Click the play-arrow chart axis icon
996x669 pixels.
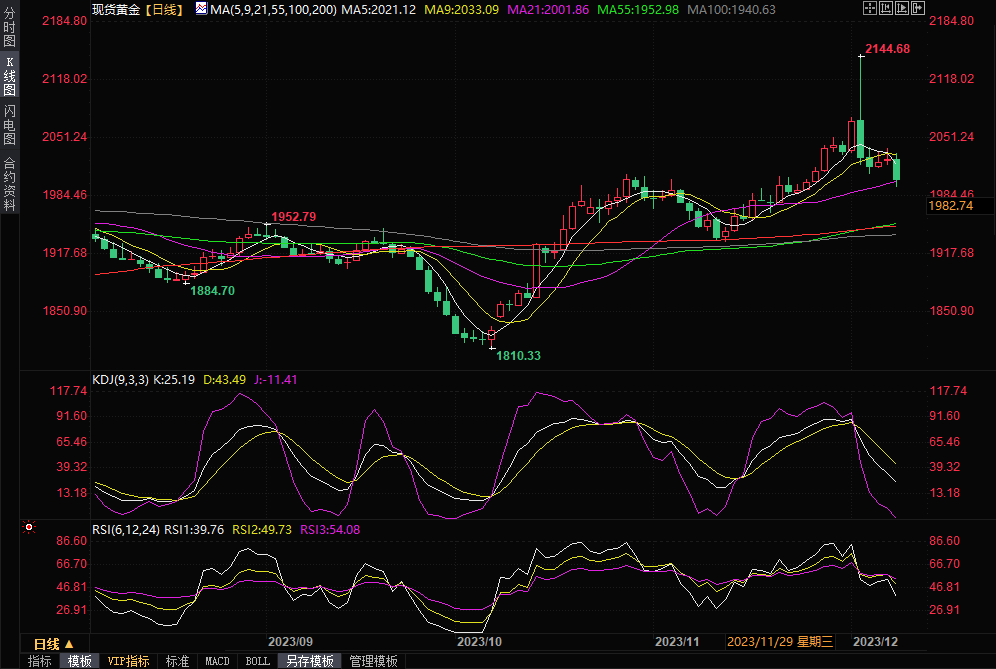point(904,8)
